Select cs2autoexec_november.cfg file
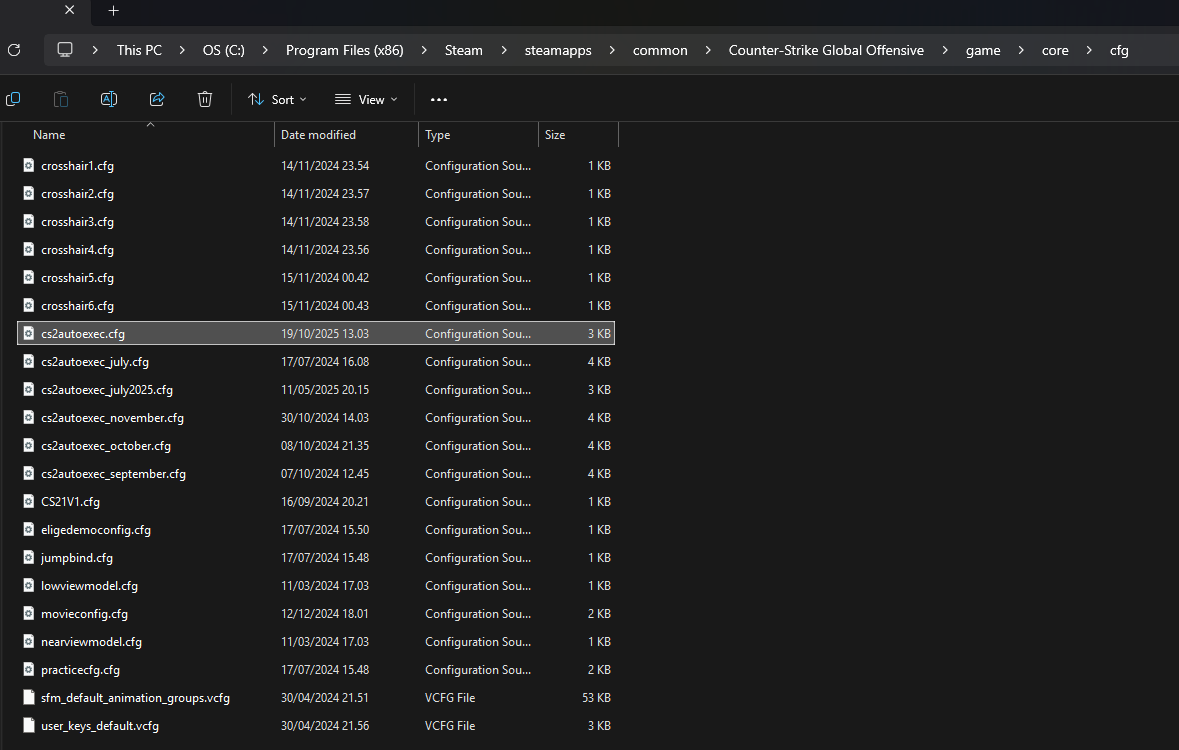Image resolution: width=1179 pixels, height=750 pixels. tap(316, 418)
